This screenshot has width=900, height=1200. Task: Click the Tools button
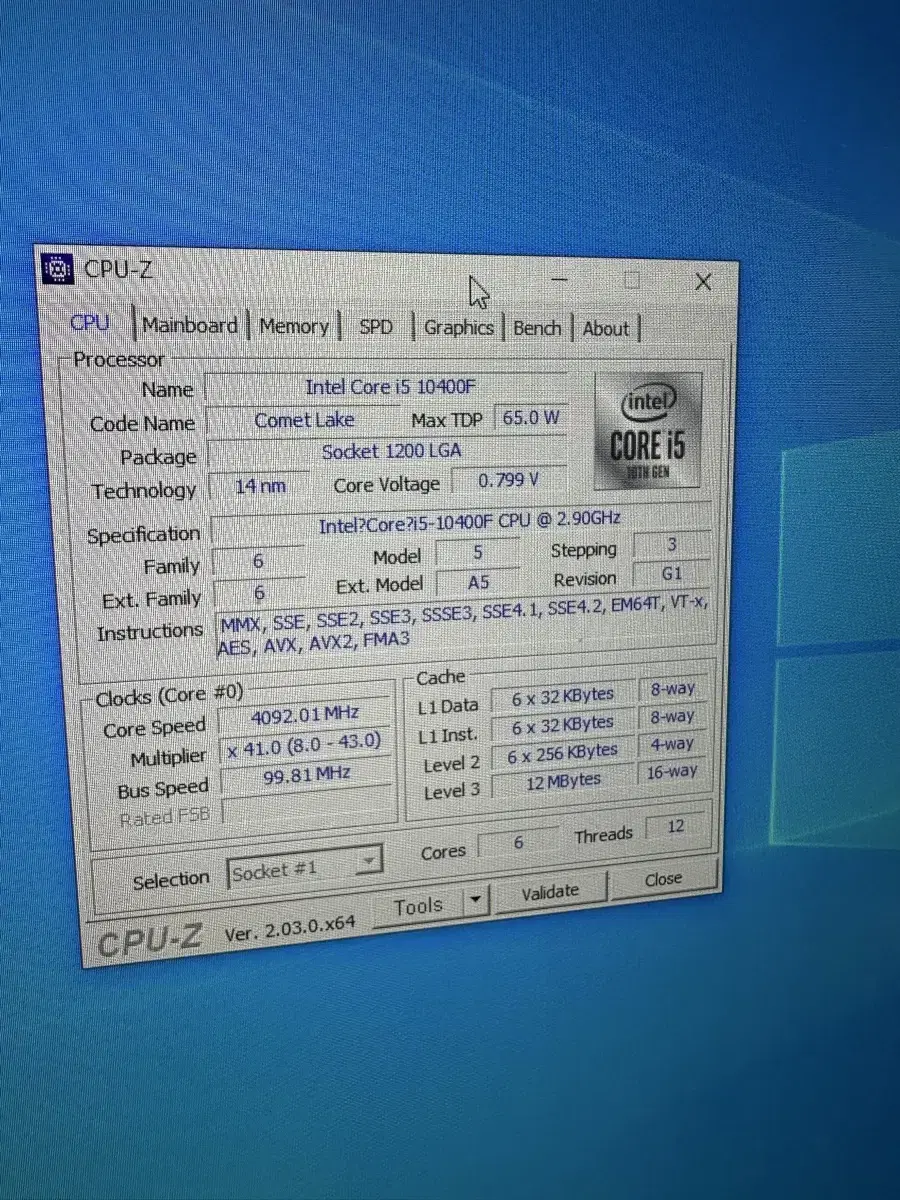pos(418,906)
